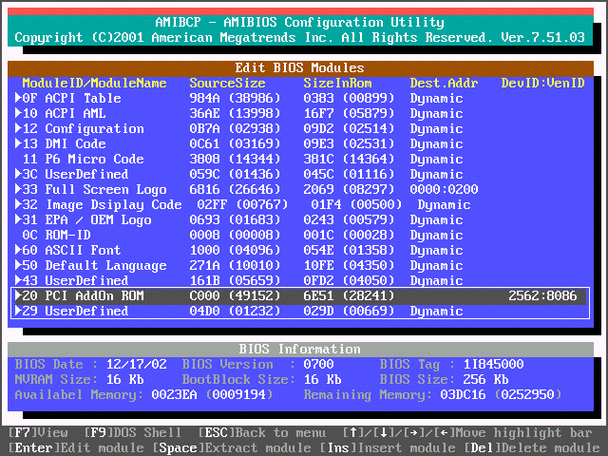Screen dimensions: 608x456
Task: Click size in ROM 2069 (08297)
Action: 349,189
